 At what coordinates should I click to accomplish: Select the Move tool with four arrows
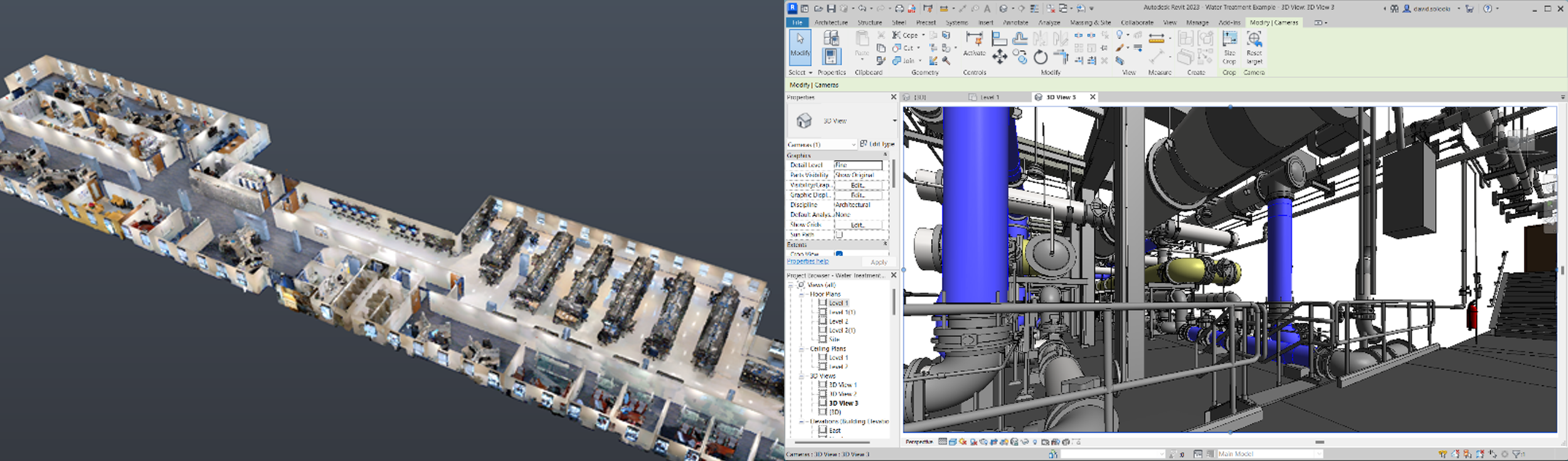[x=1000, y=56]
